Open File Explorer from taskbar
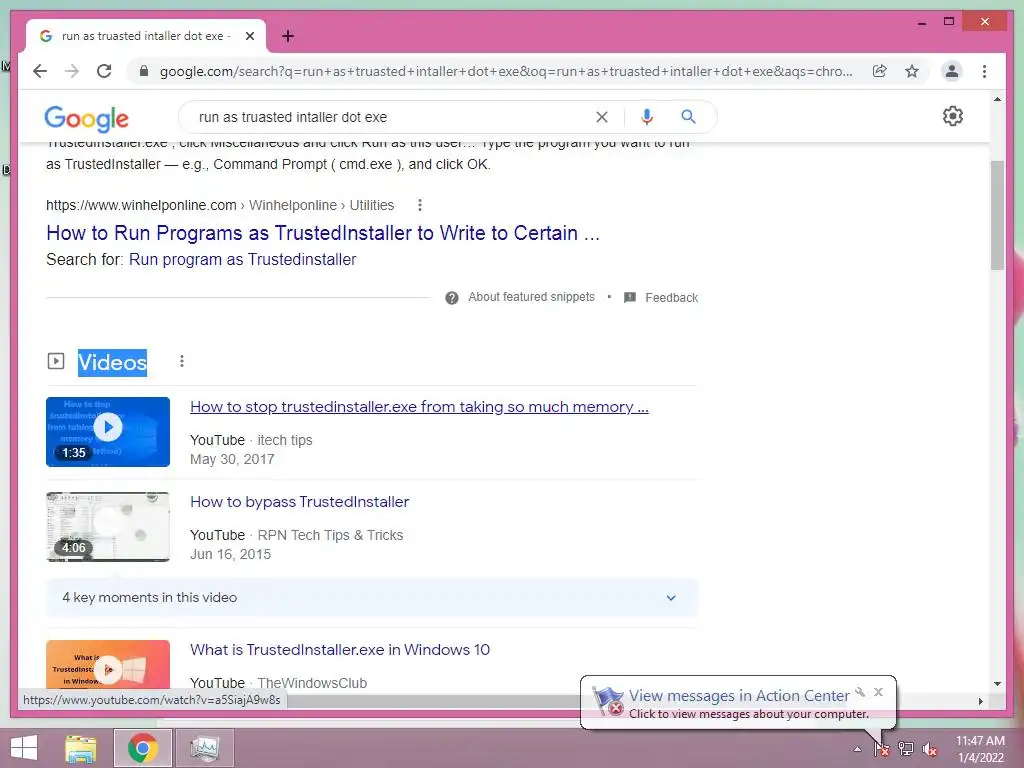Viewport: 1024px width, 768px height. click(x=80, y=748)
